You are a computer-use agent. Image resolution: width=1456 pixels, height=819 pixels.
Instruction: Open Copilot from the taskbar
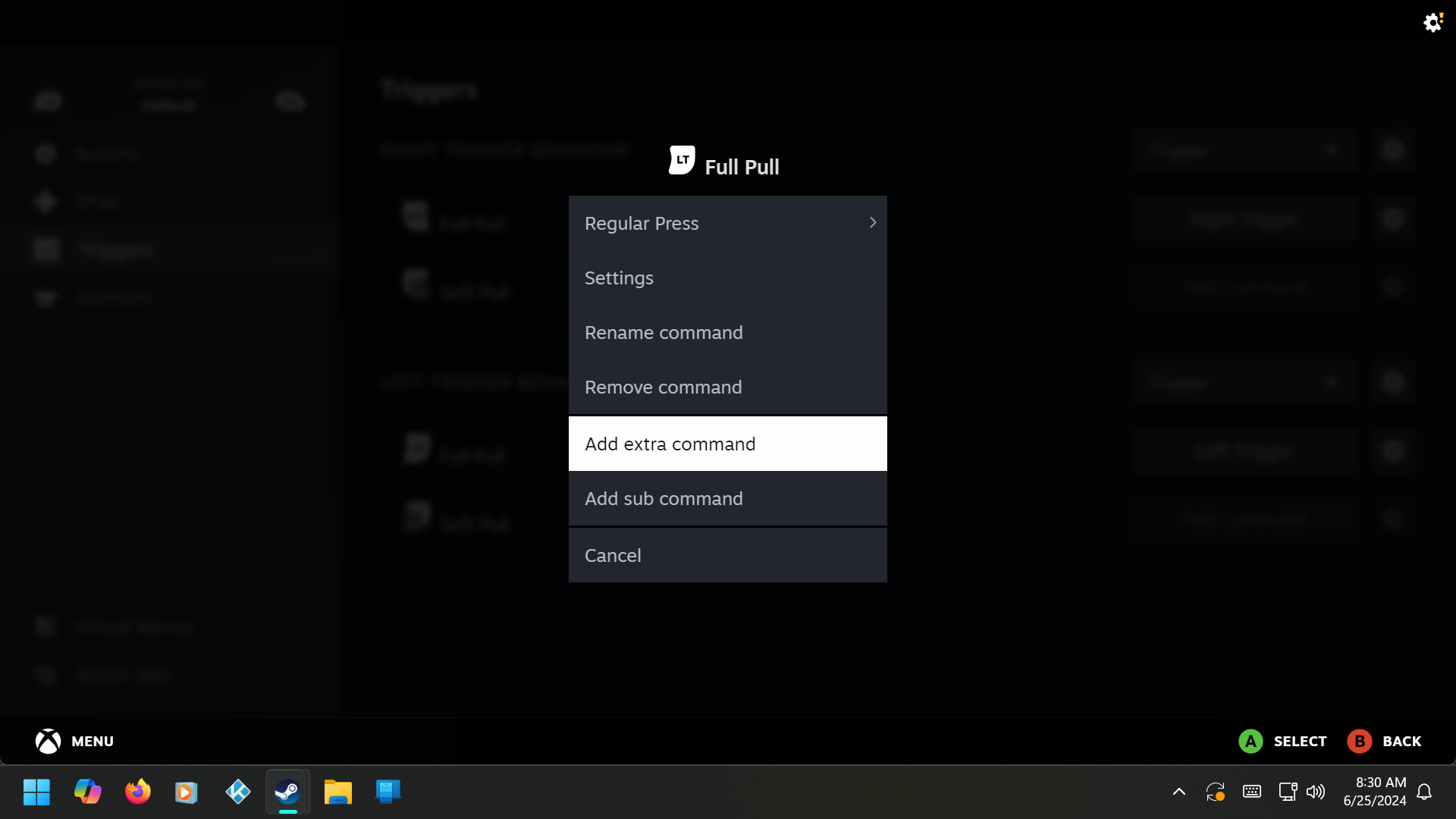click(87, 792)
